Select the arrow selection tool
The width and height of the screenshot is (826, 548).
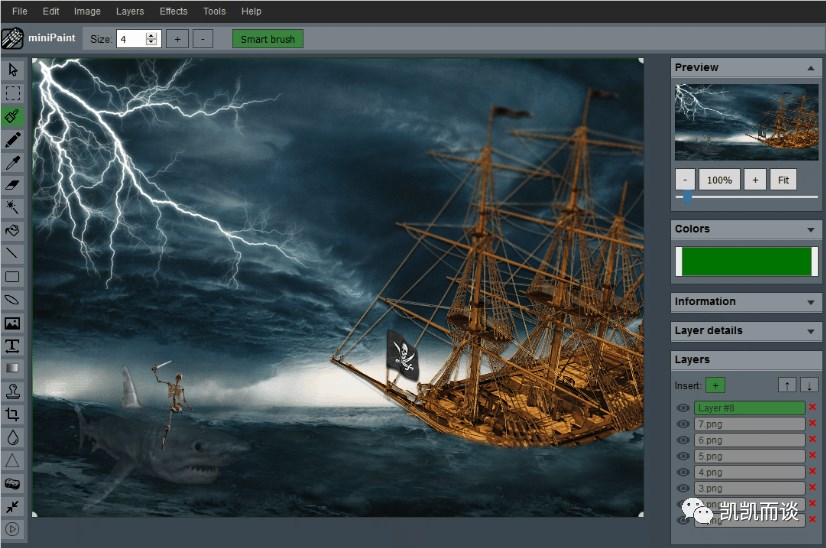click(13, 70)
